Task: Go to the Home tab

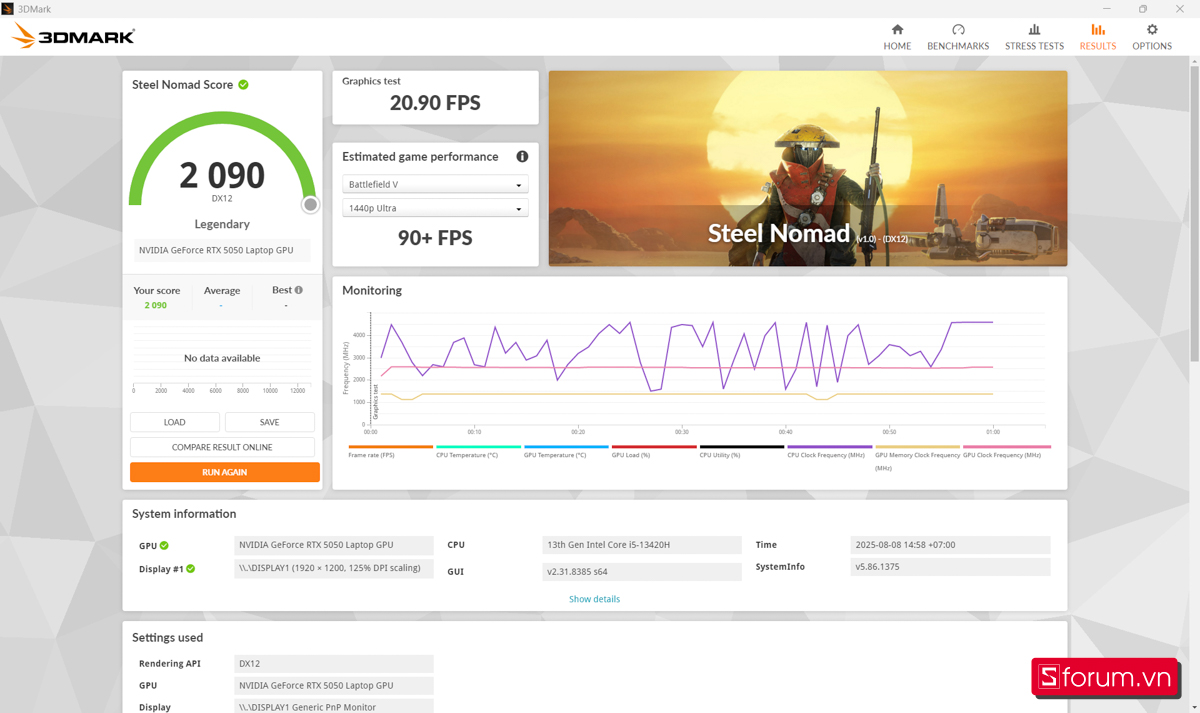Action: tap(897, 37)
